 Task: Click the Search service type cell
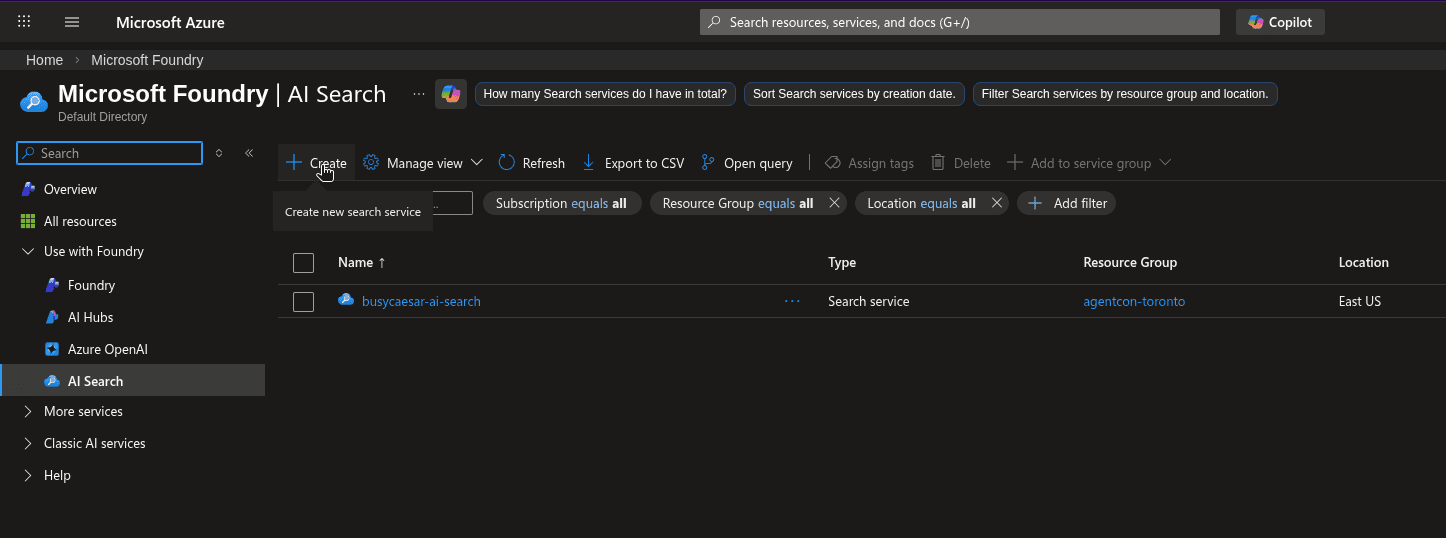[869, 301]
